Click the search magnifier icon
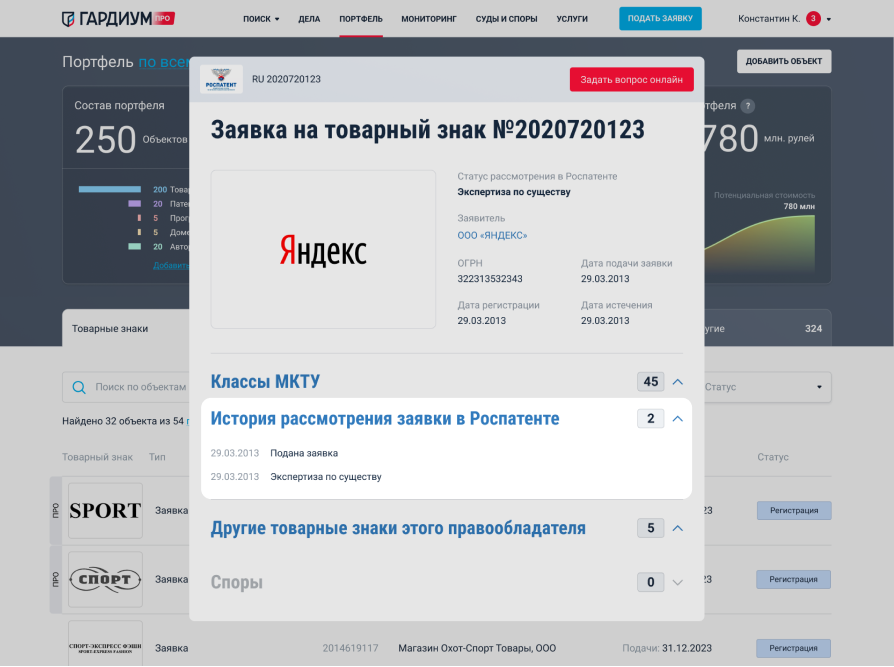Image resolution: width=894 pixels, height=667 pixels. pos(79,387)
